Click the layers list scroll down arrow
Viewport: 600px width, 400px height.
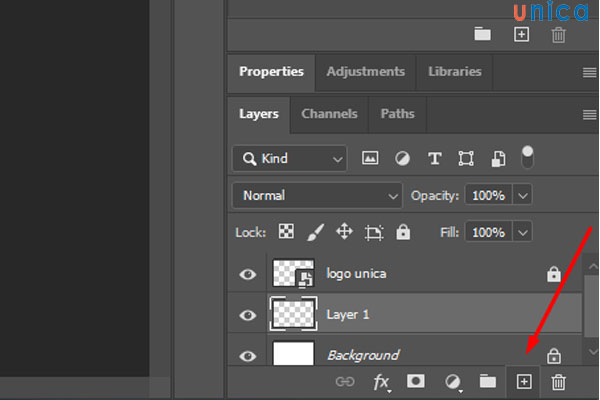pos(592,351)
